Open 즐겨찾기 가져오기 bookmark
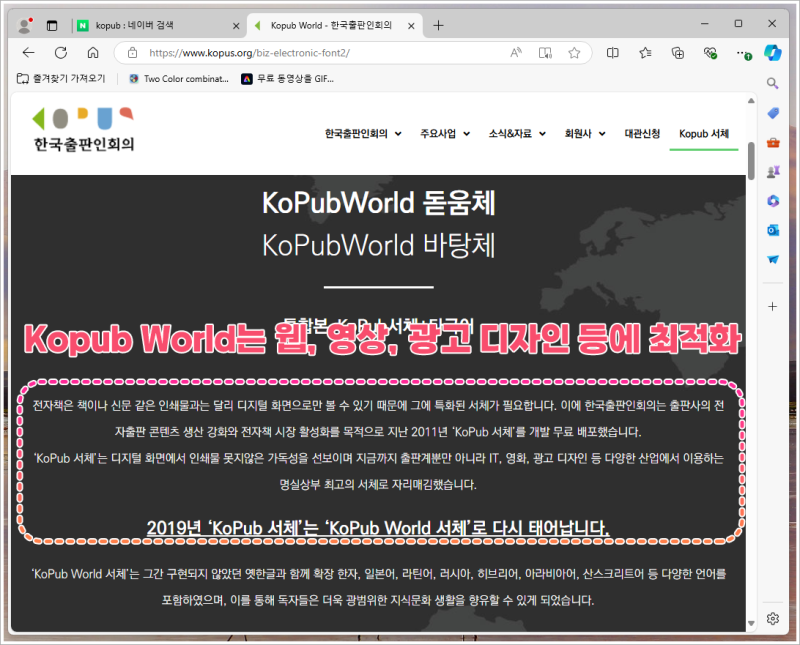Screen dimensions: 800x645 click(61, 79)
